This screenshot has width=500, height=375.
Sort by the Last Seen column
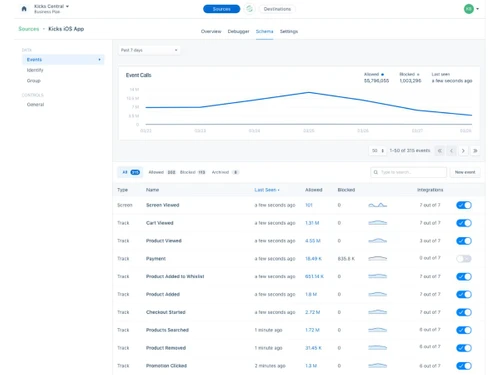point(267,190)
